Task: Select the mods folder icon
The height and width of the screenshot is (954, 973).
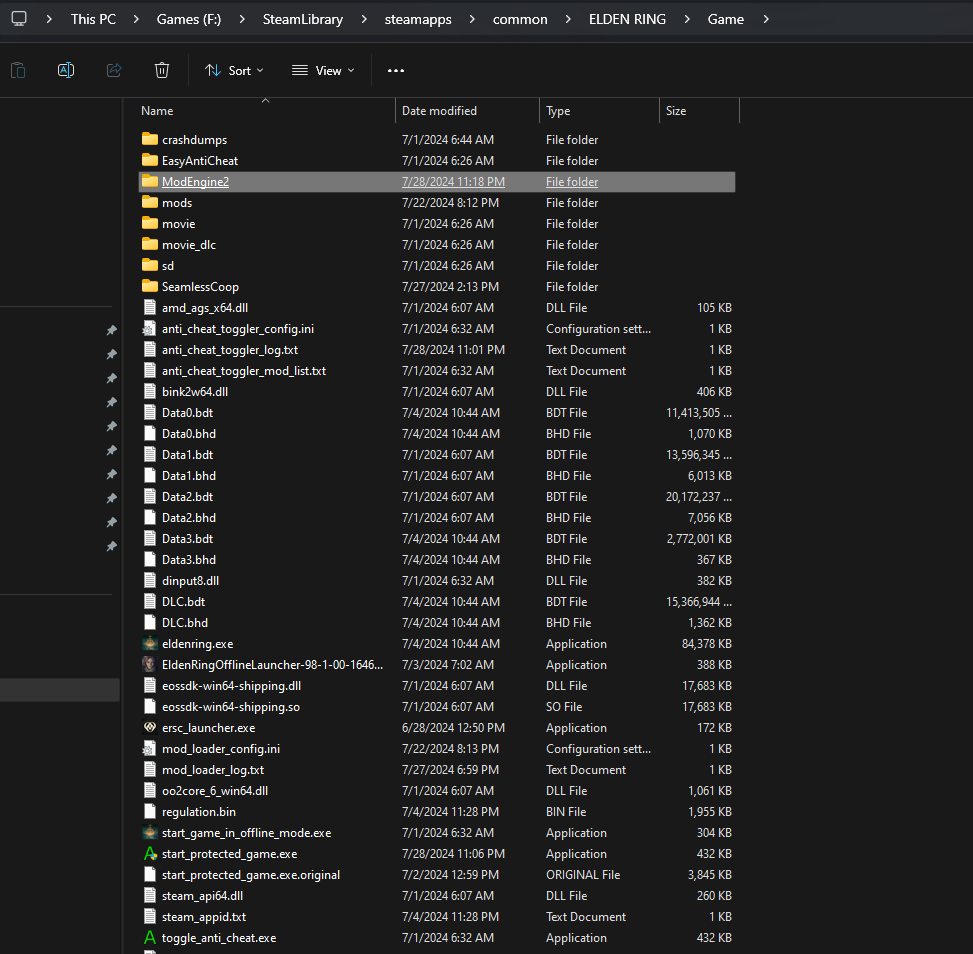Action: click(150, 202)
